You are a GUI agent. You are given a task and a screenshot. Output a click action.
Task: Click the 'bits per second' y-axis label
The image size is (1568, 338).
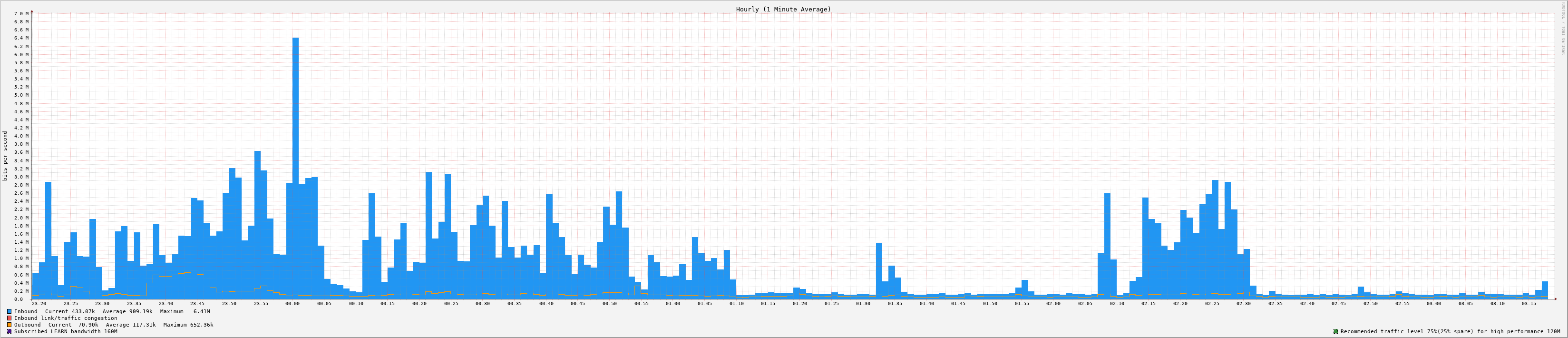tap(6, 156)
